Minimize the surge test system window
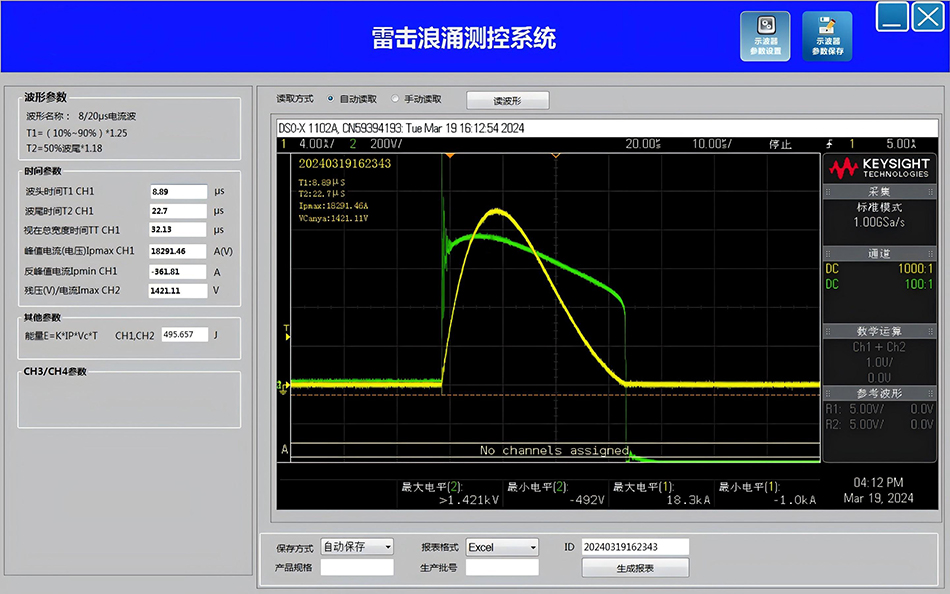Image resolution: width=950 pixels, height=594 pixels. [x=893, y=17]
